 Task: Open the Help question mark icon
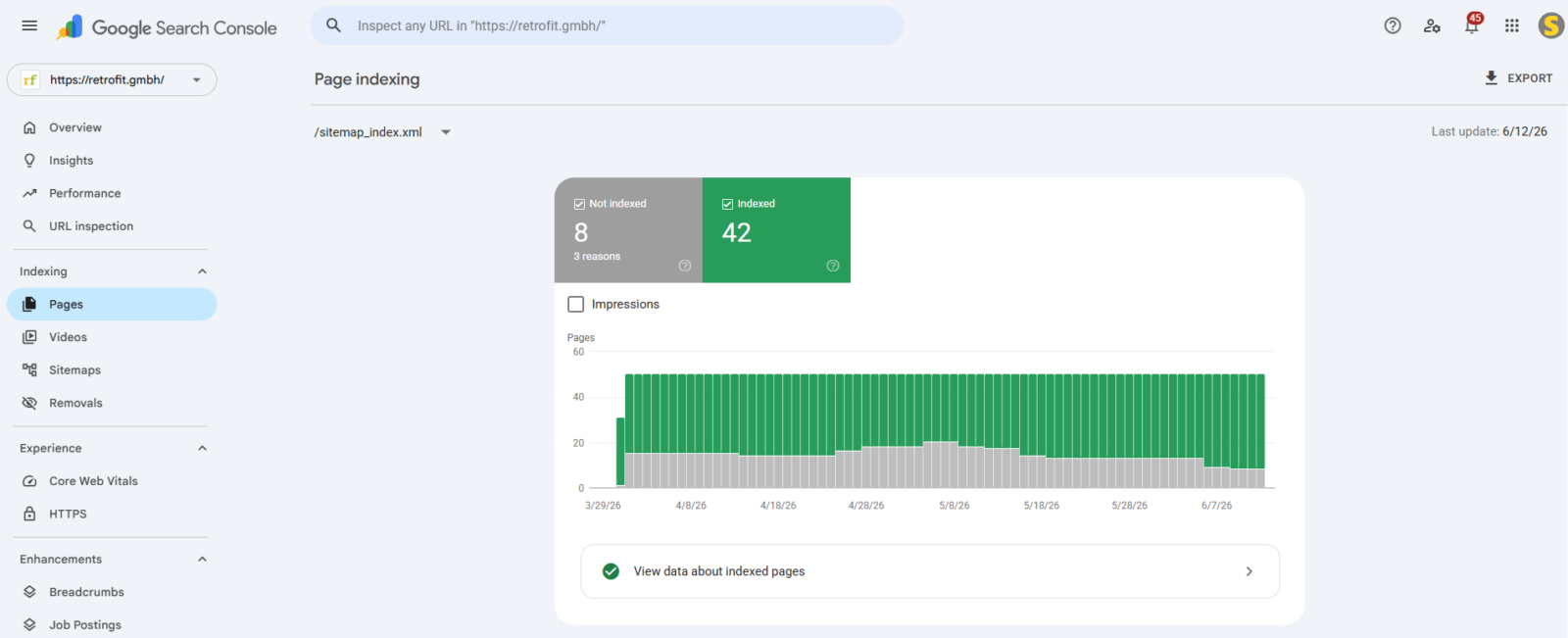[1393, 25]
